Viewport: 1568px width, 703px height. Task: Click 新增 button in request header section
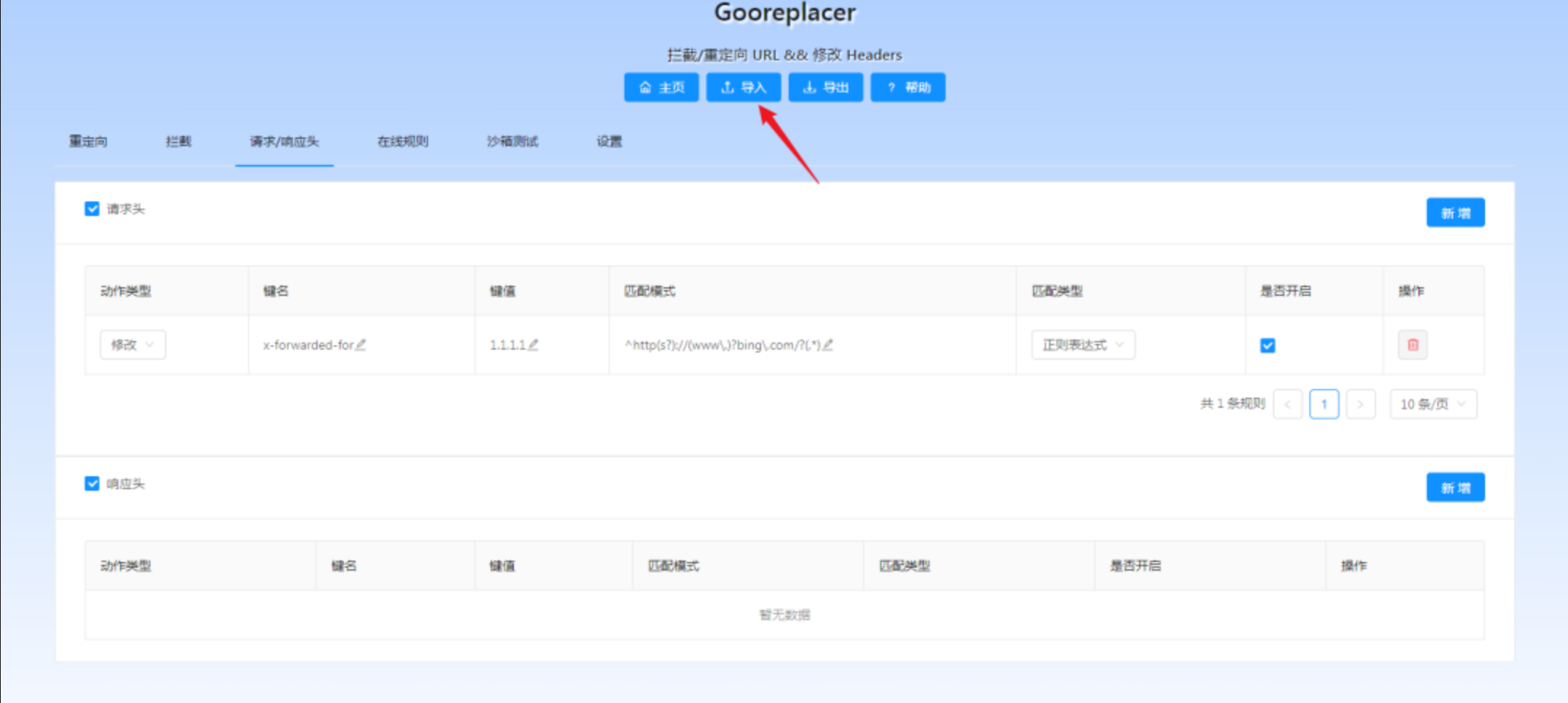point(1455,213)
